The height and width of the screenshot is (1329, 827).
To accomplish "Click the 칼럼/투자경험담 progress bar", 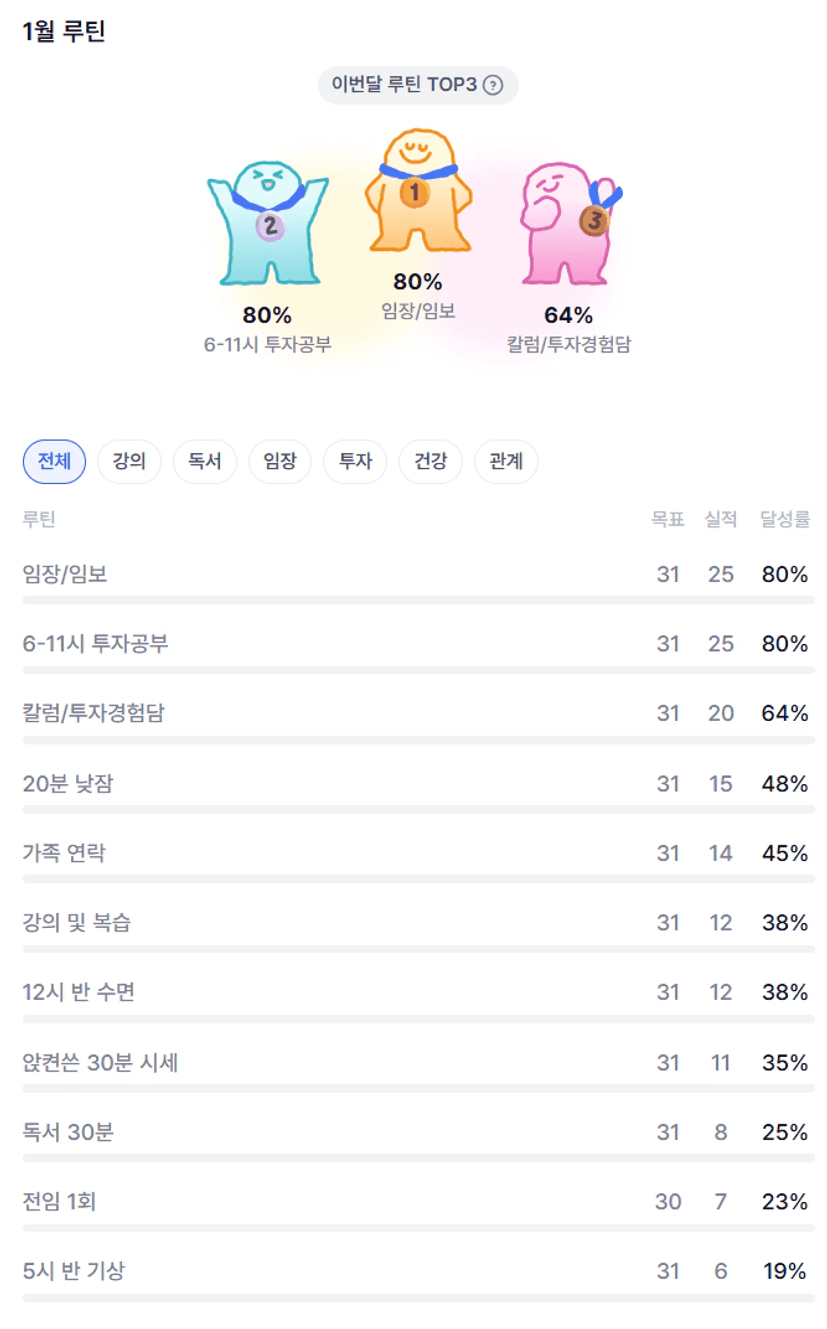I will click(418, 741).
